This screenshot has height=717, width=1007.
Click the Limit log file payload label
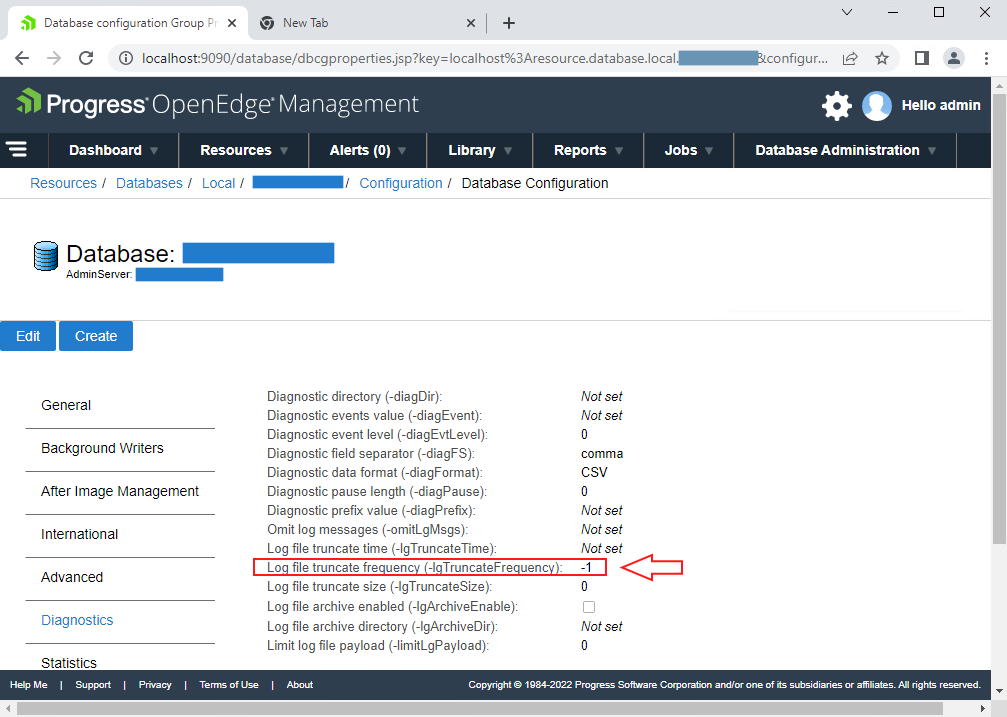(x=378, y=646)
